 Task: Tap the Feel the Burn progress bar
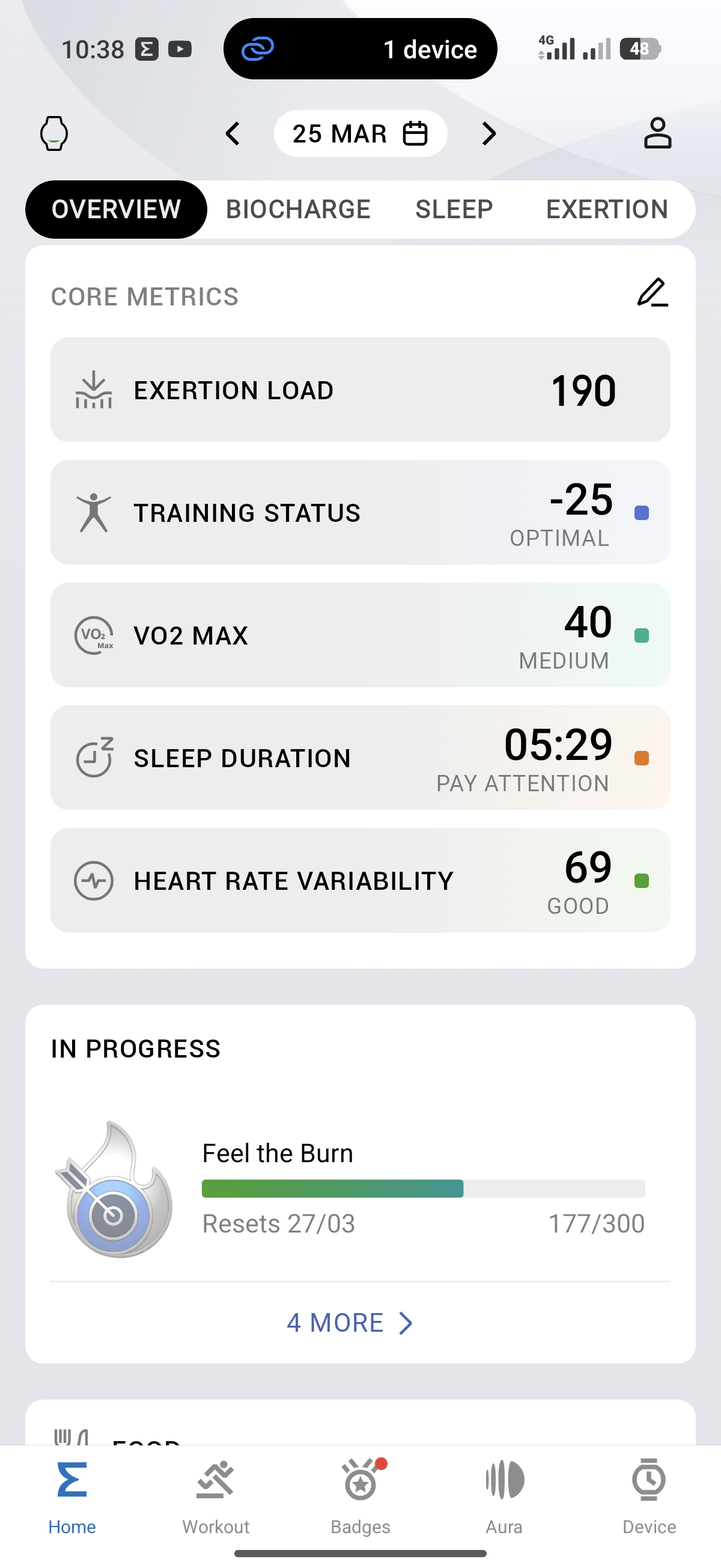coord(423,1188)
